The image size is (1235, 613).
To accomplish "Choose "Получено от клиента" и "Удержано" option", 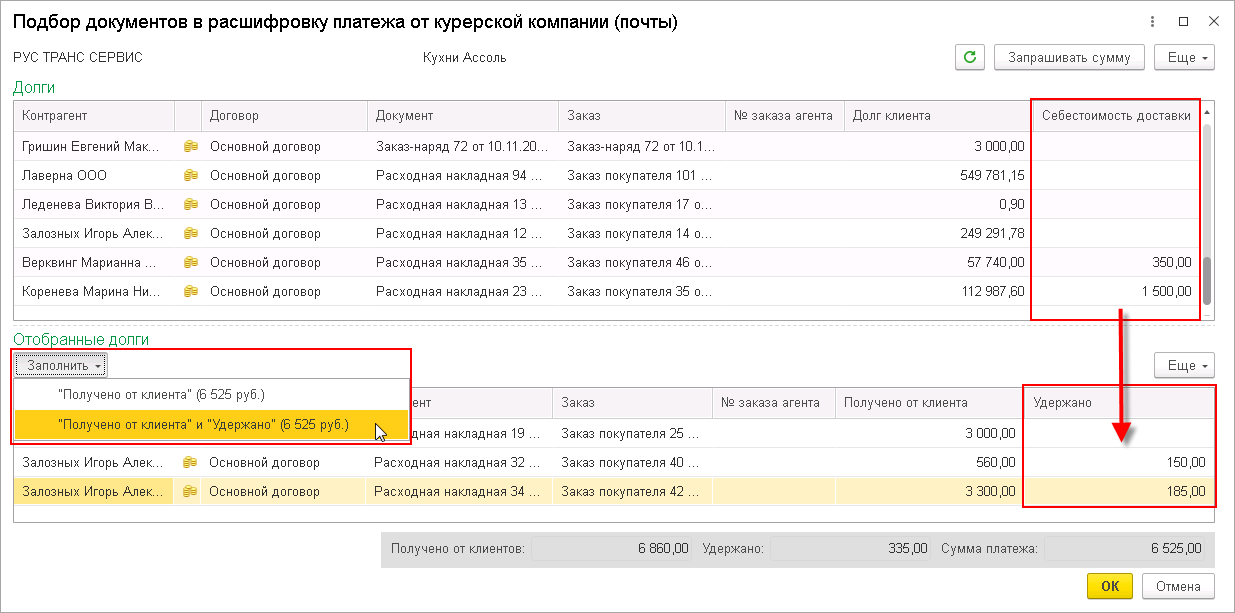I will 204,424.
